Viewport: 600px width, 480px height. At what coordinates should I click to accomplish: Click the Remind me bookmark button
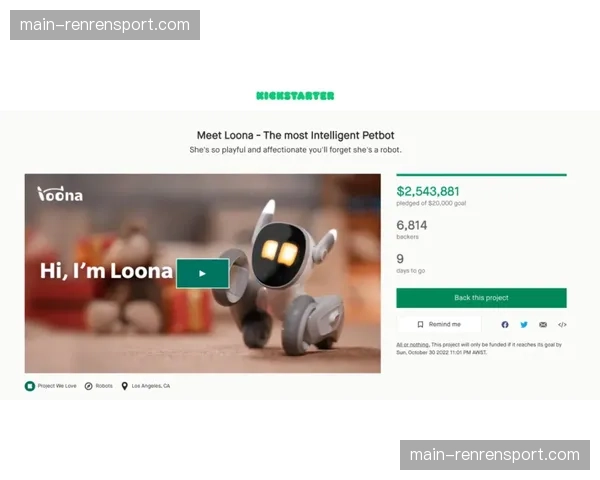439,324
